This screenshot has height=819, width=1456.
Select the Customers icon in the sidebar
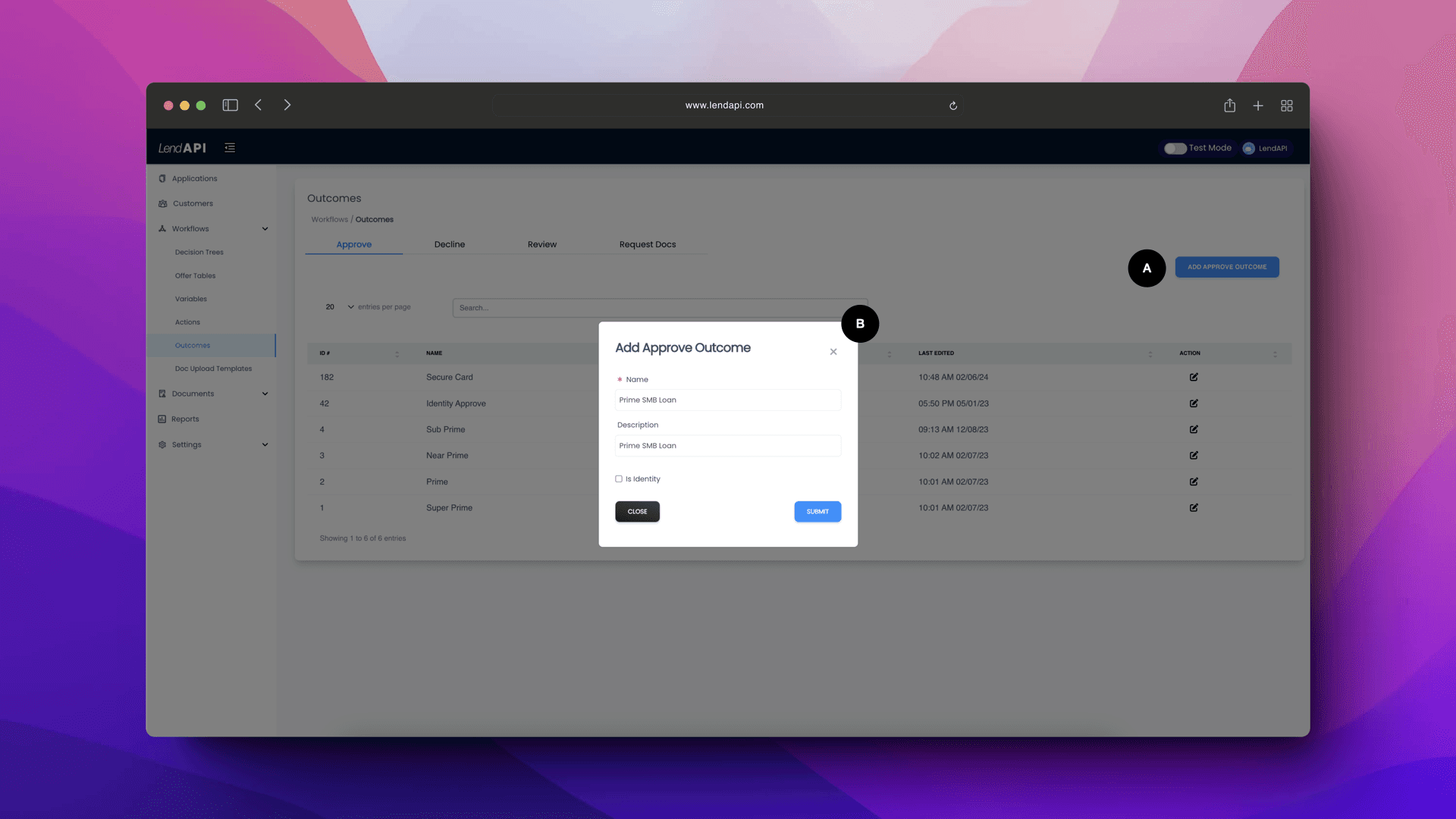162,203
